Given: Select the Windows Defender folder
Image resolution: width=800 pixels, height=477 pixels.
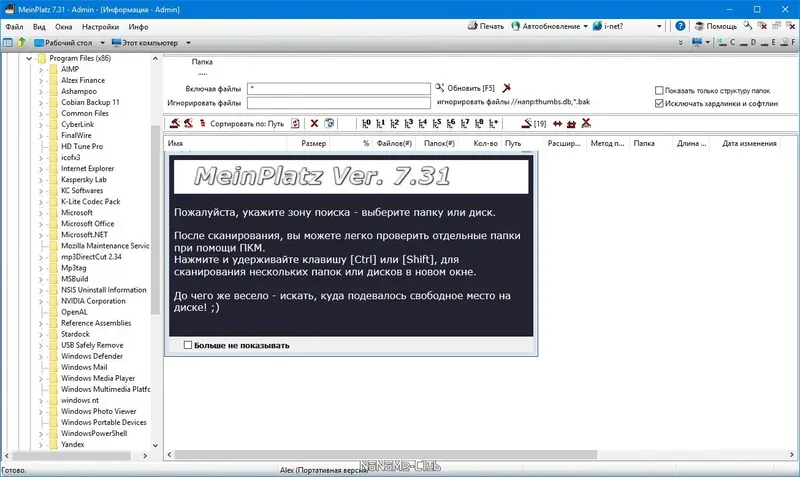Looking at the screenshot, I should [x=92, y=356].
